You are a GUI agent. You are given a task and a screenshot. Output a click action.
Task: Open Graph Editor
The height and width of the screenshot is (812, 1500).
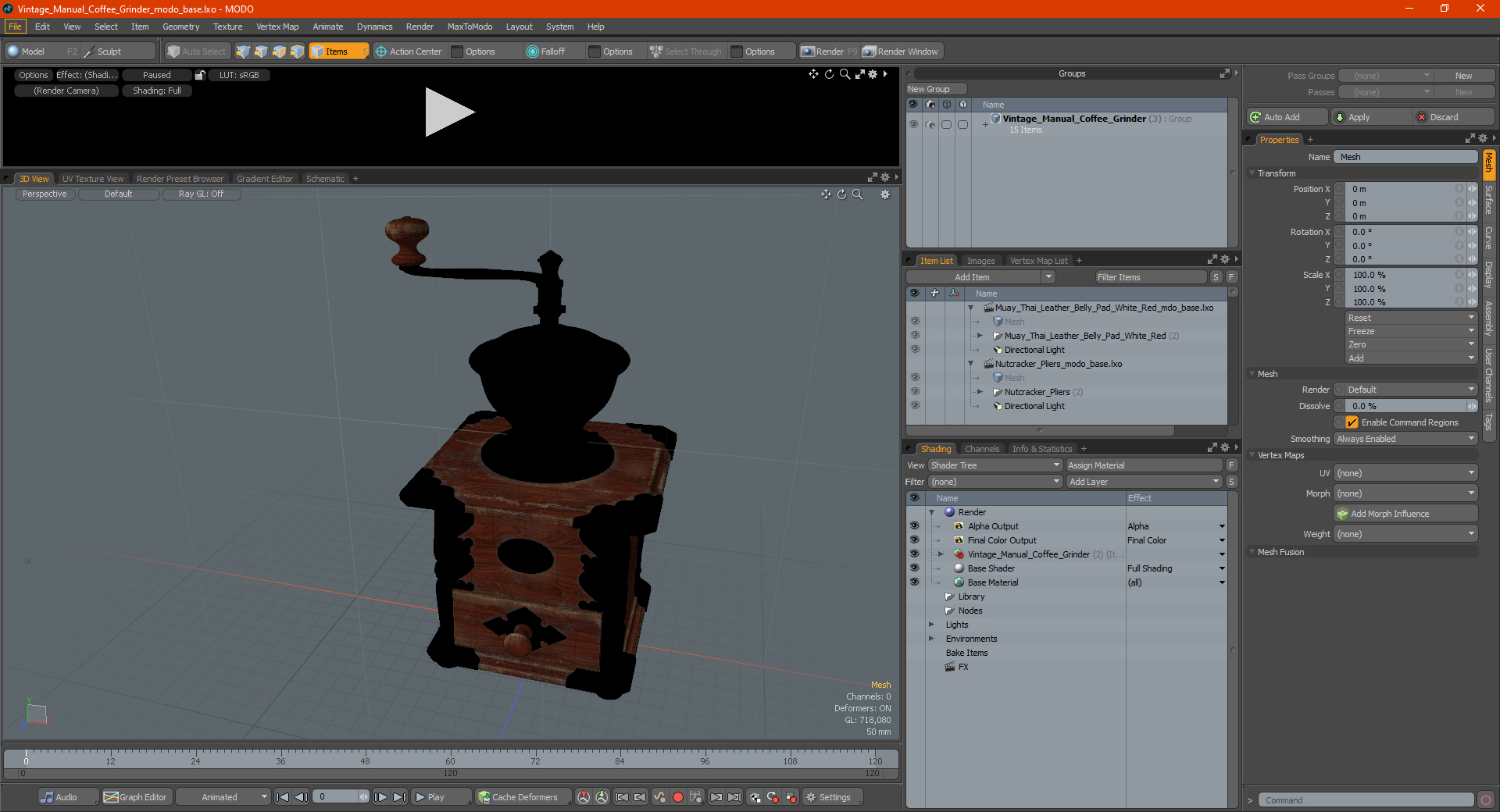135,797
